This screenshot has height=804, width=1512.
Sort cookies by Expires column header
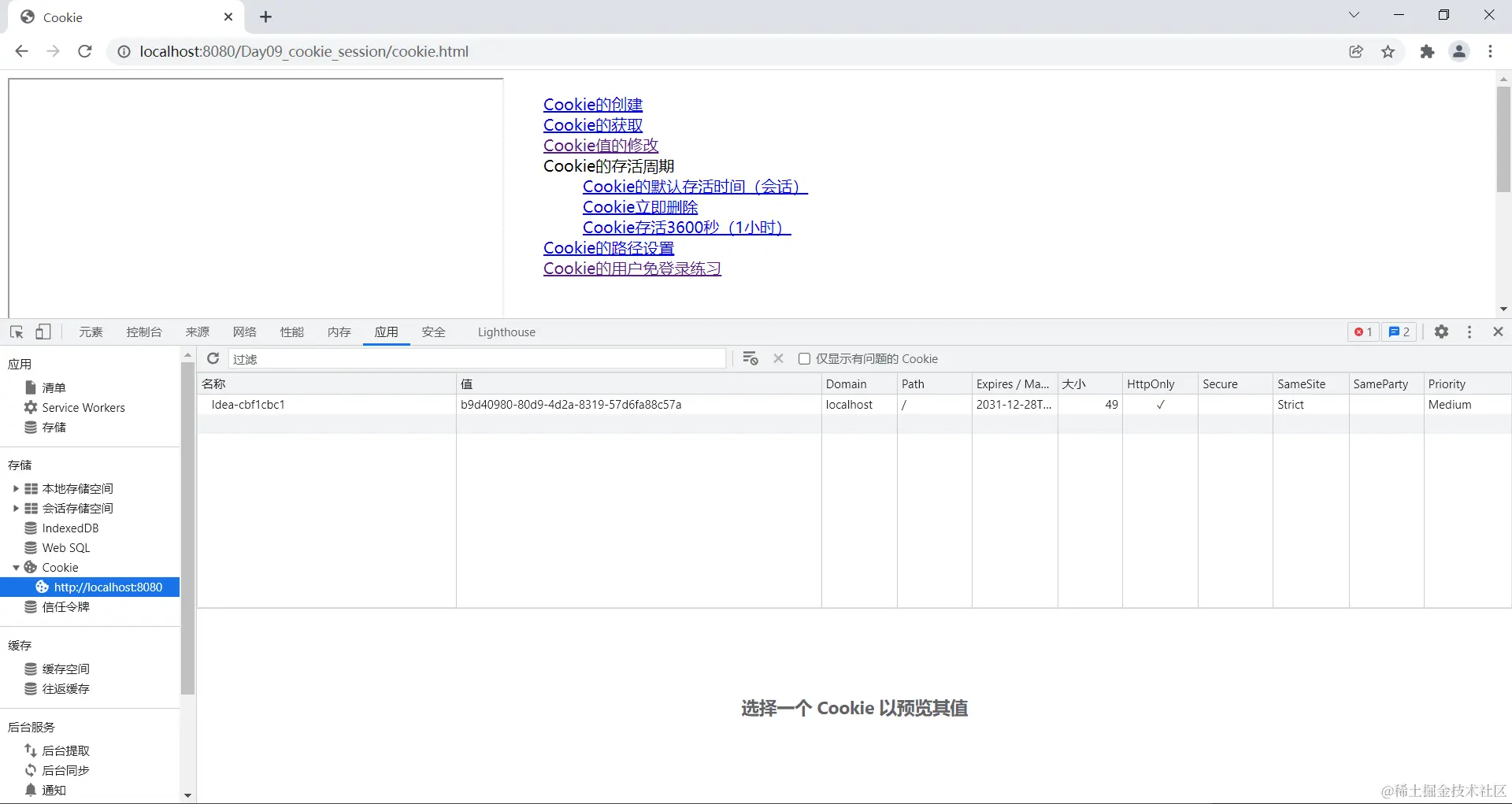1014,383
